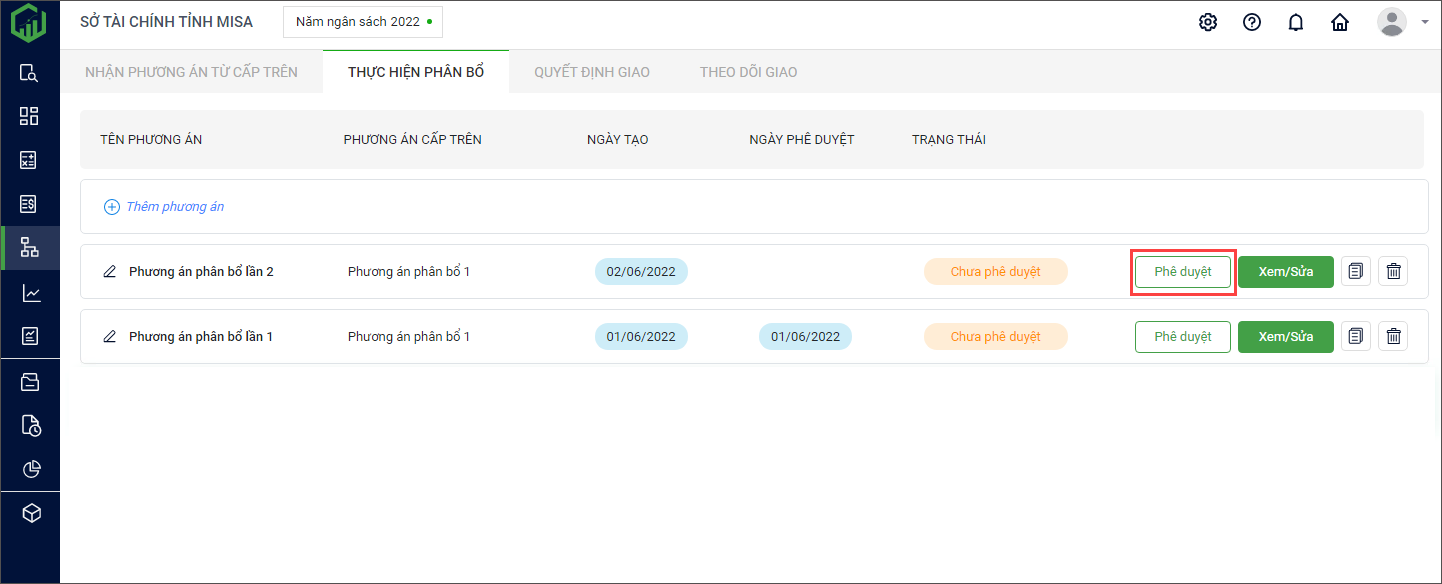The image size is (1442, 584).
Task: Switch to Nhận phương án từ cấp trên tab
Action: [191, 72]
